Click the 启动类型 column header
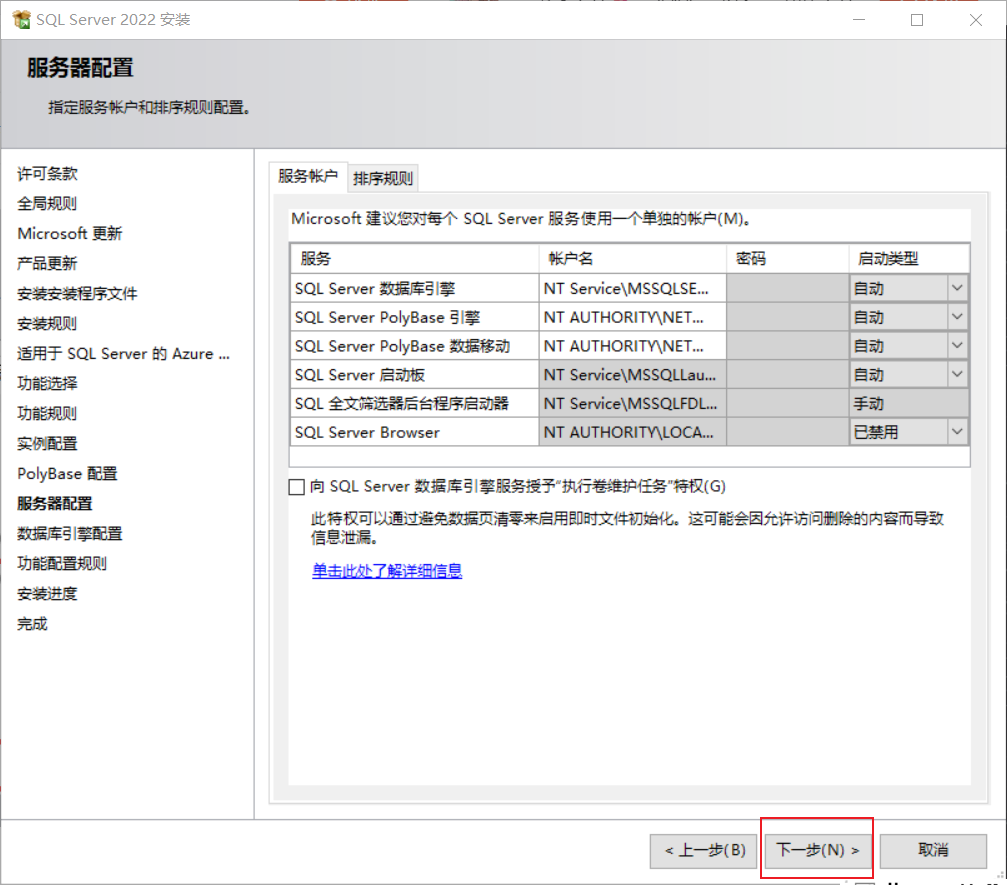This screenshot has width=1007, height=885. coord(909,259)
